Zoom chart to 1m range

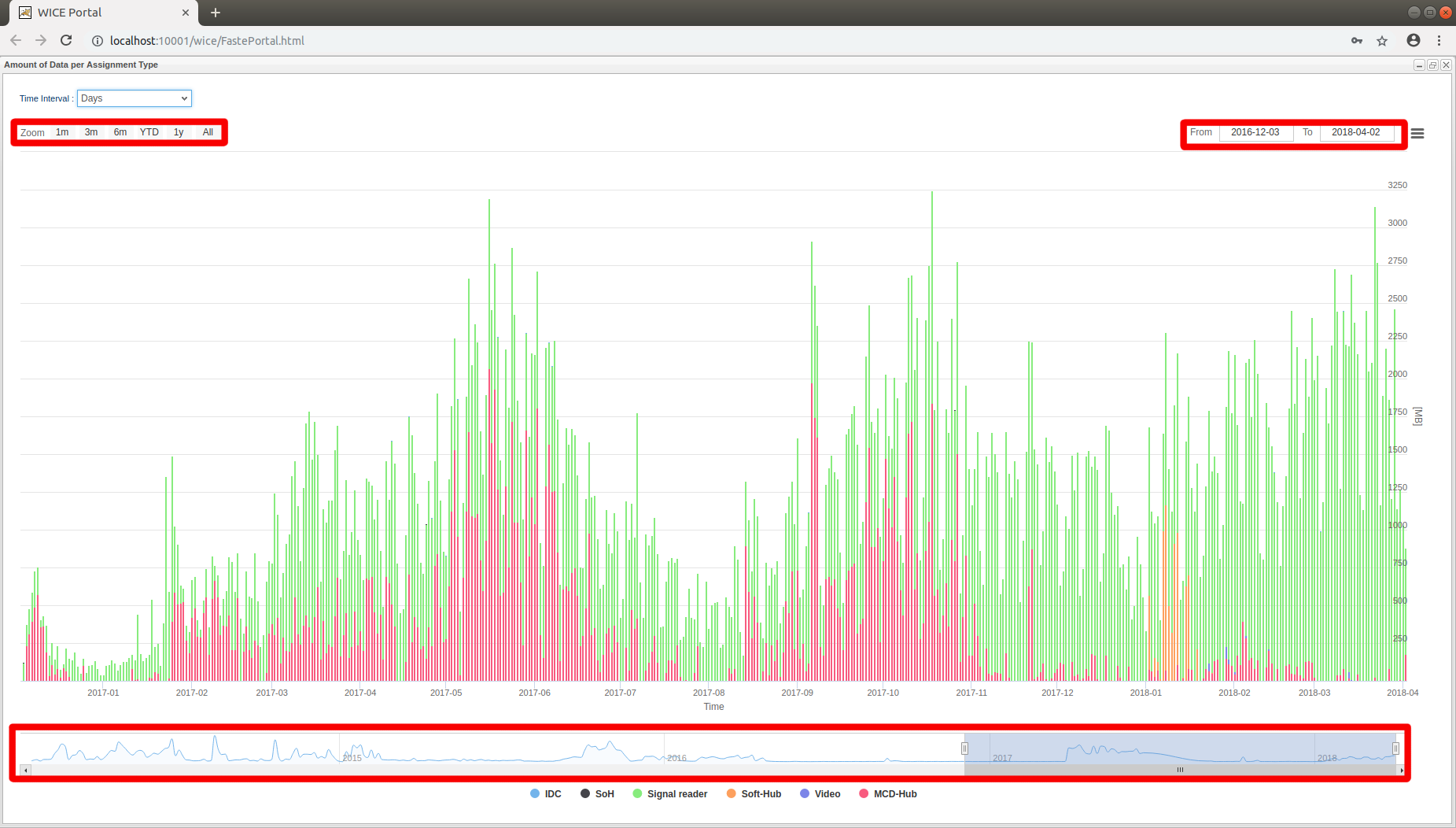[62, 132]
